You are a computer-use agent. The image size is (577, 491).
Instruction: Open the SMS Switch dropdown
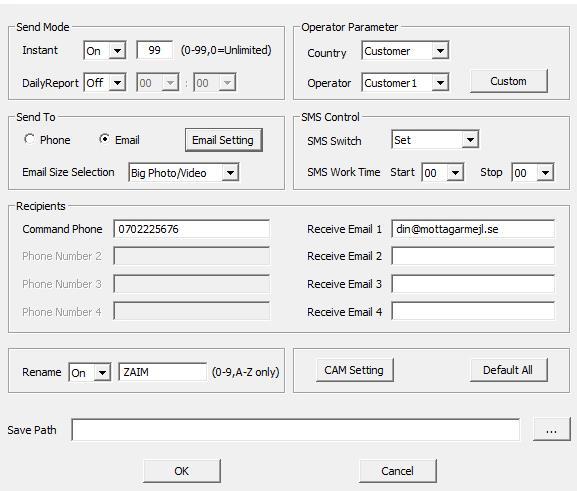pos(435,139)
